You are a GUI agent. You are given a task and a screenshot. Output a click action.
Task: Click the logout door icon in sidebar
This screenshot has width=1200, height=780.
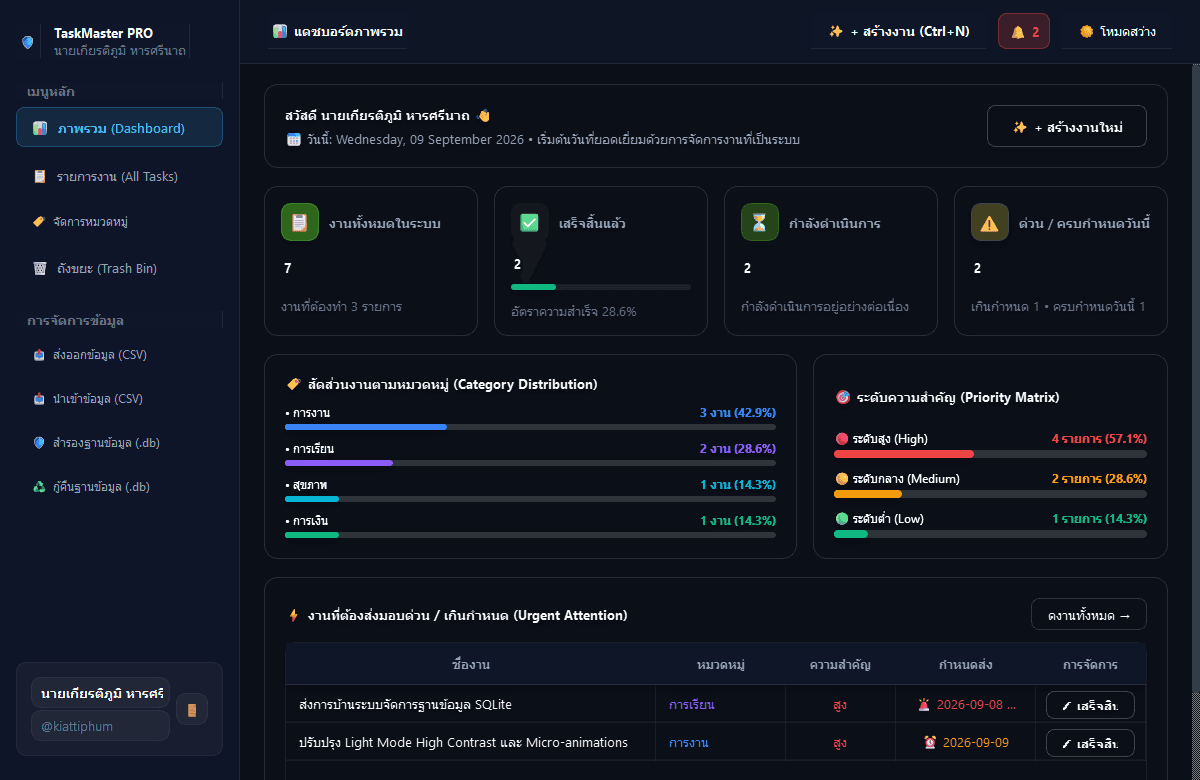coord(191,710)
